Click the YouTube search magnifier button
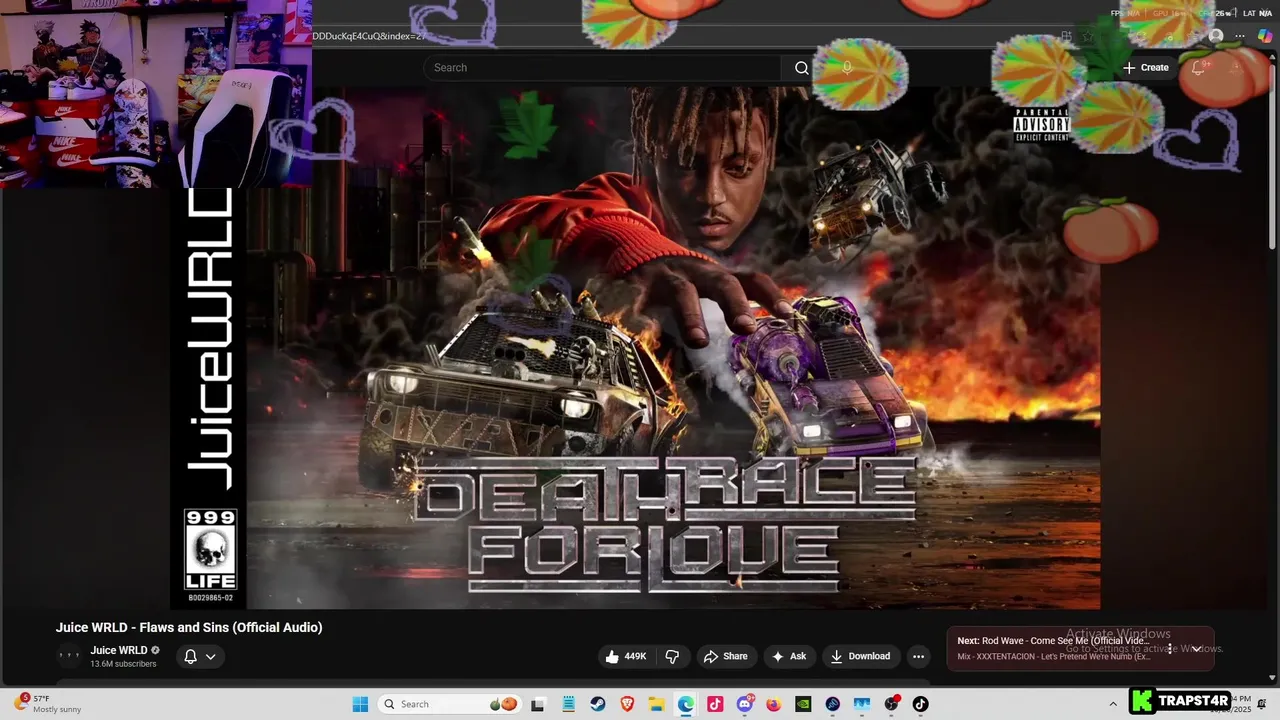This screenshot has height=720, width=1280. coord(801,68)
